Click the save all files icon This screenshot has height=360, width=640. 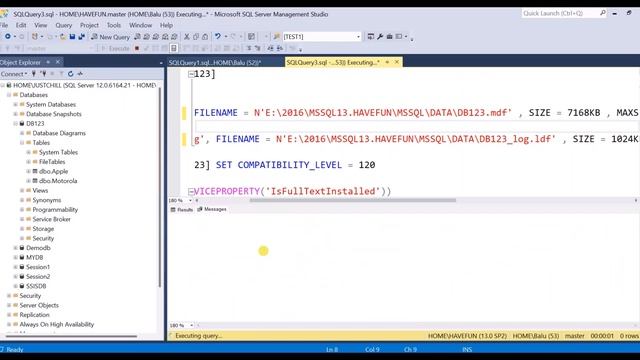point(81,37)
